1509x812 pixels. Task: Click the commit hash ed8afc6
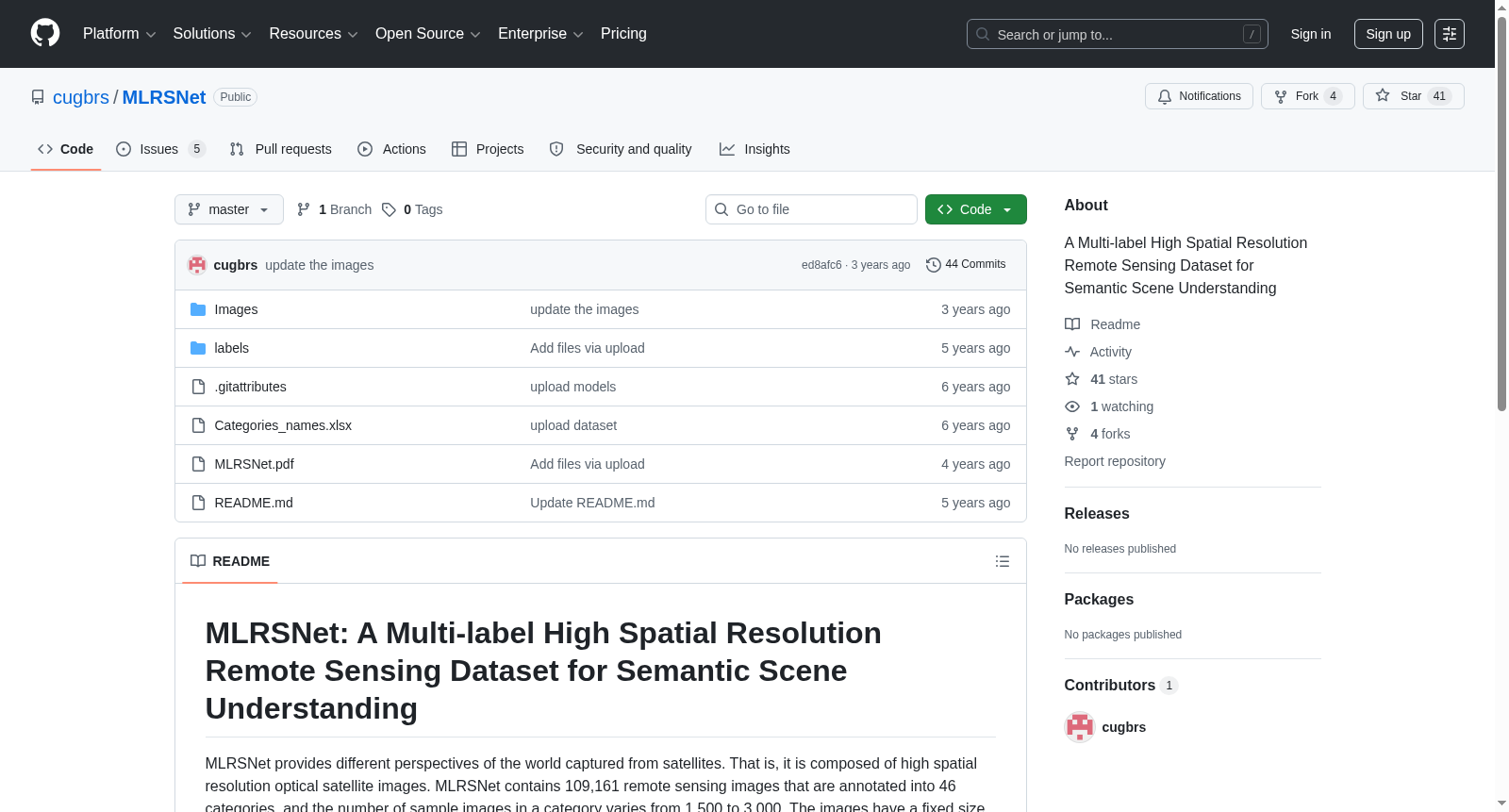tap(821, 265)
